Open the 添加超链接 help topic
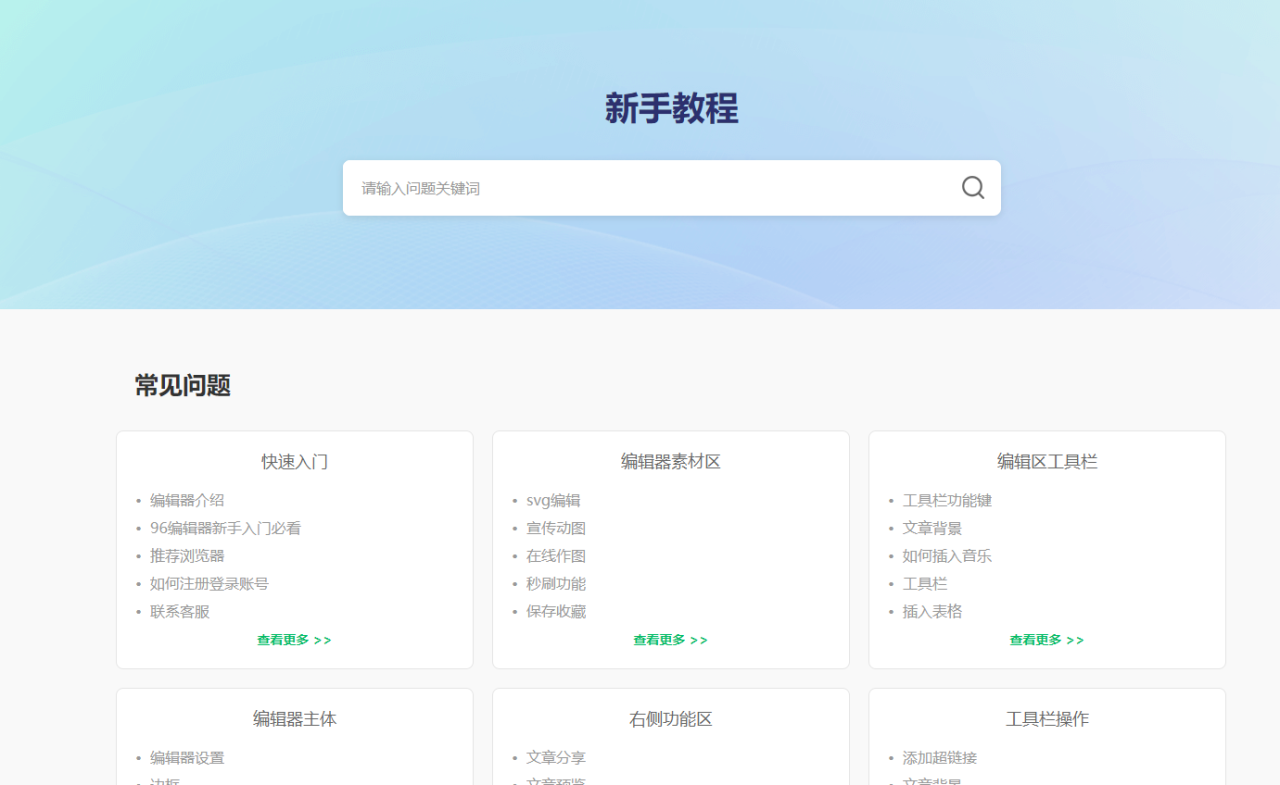Screen dimensions: 1280x785 point(939,758)
